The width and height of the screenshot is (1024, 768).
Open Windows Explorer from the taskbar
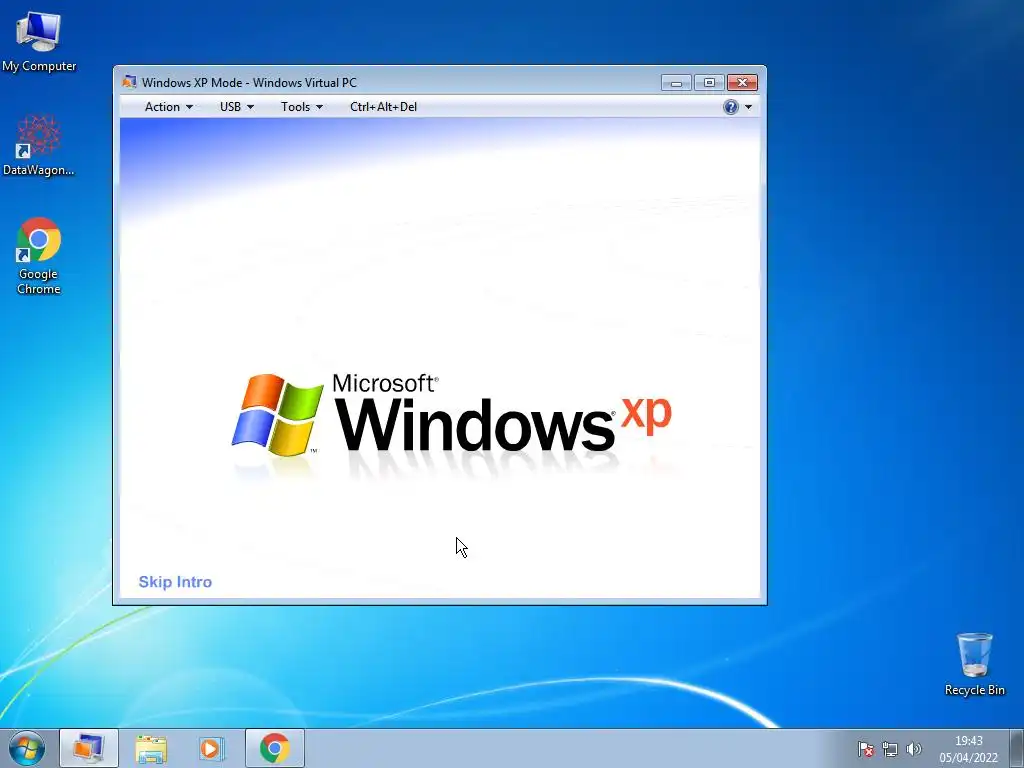pyautogui.click(x=151, y=748)
